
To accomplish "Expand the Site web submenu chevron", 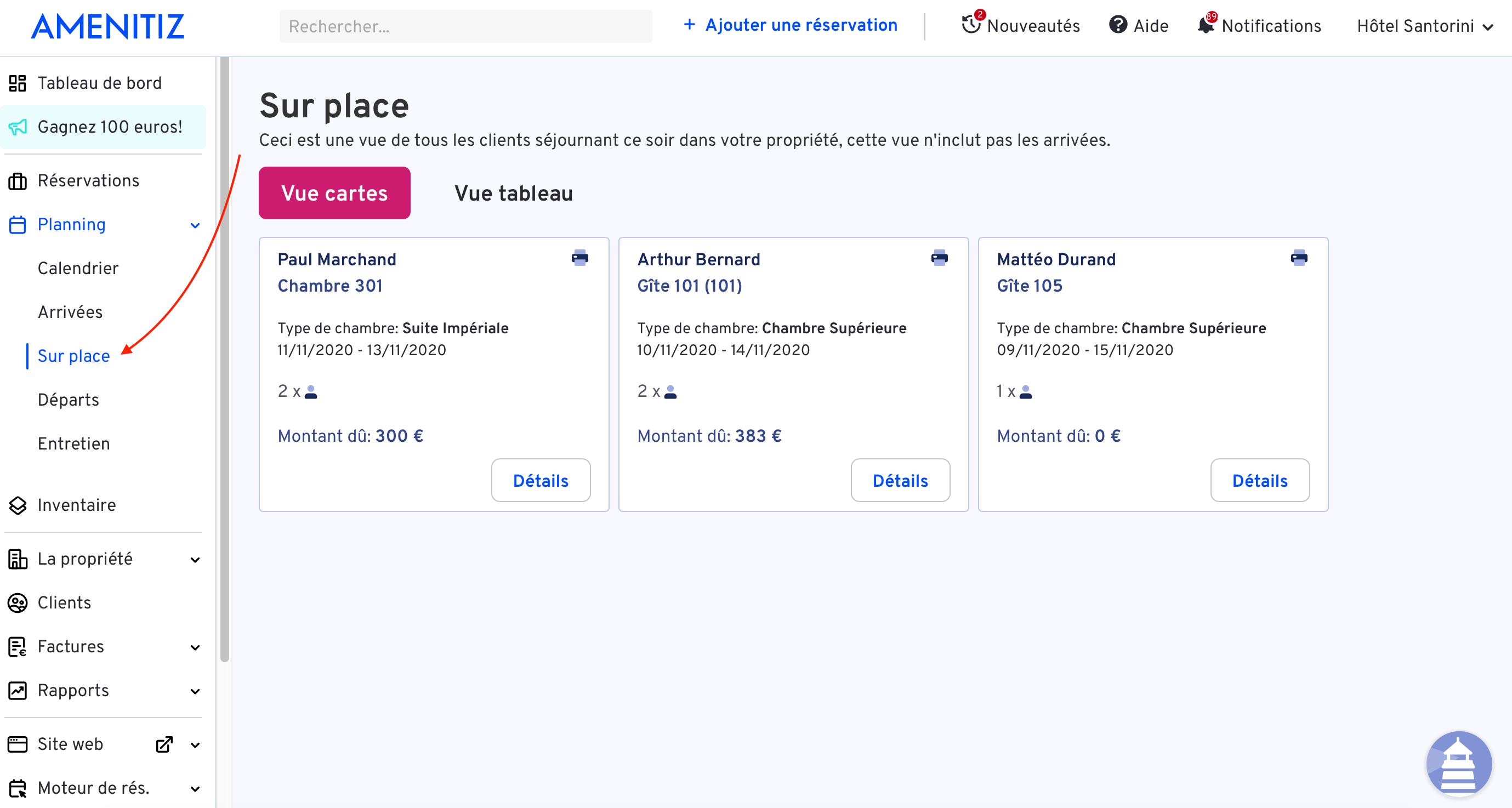I will (x=196, y=745).
